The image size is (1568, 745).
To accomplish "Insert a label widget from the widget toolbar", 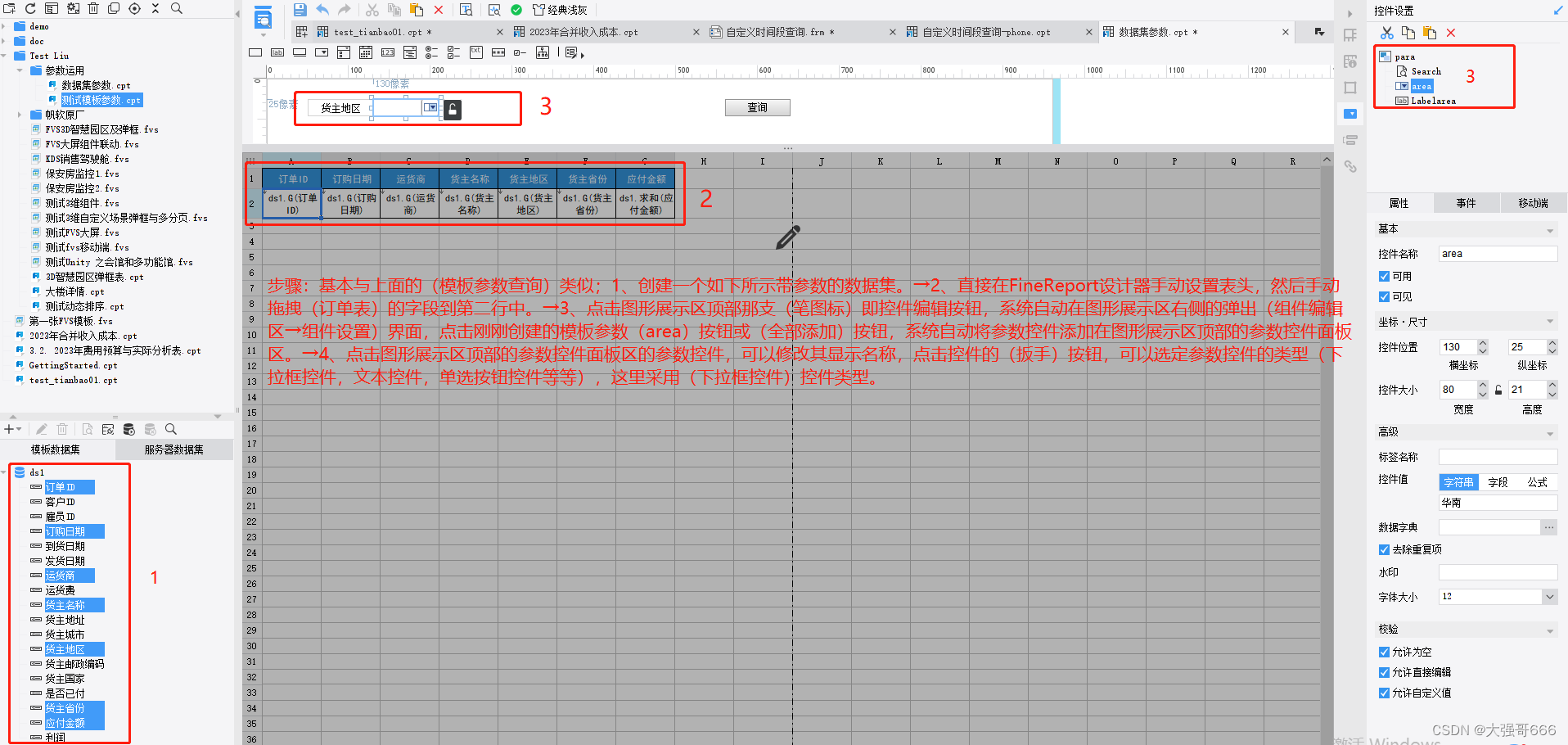I will 277,52.
